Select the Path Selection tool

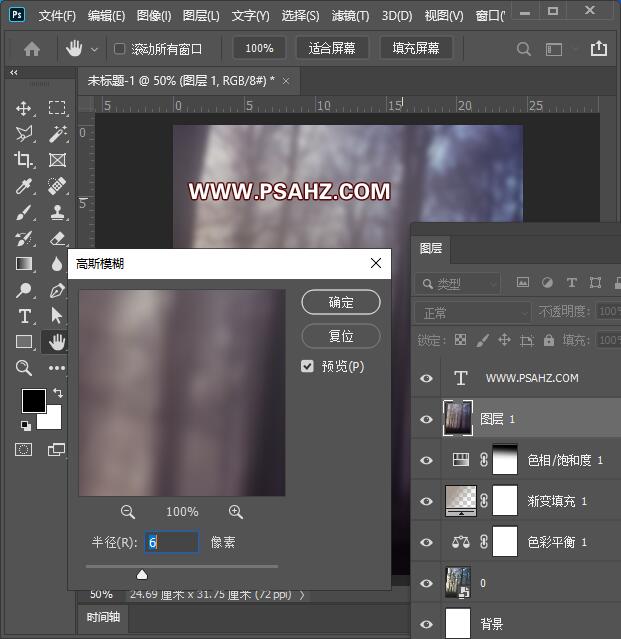[x=57, y=316]
